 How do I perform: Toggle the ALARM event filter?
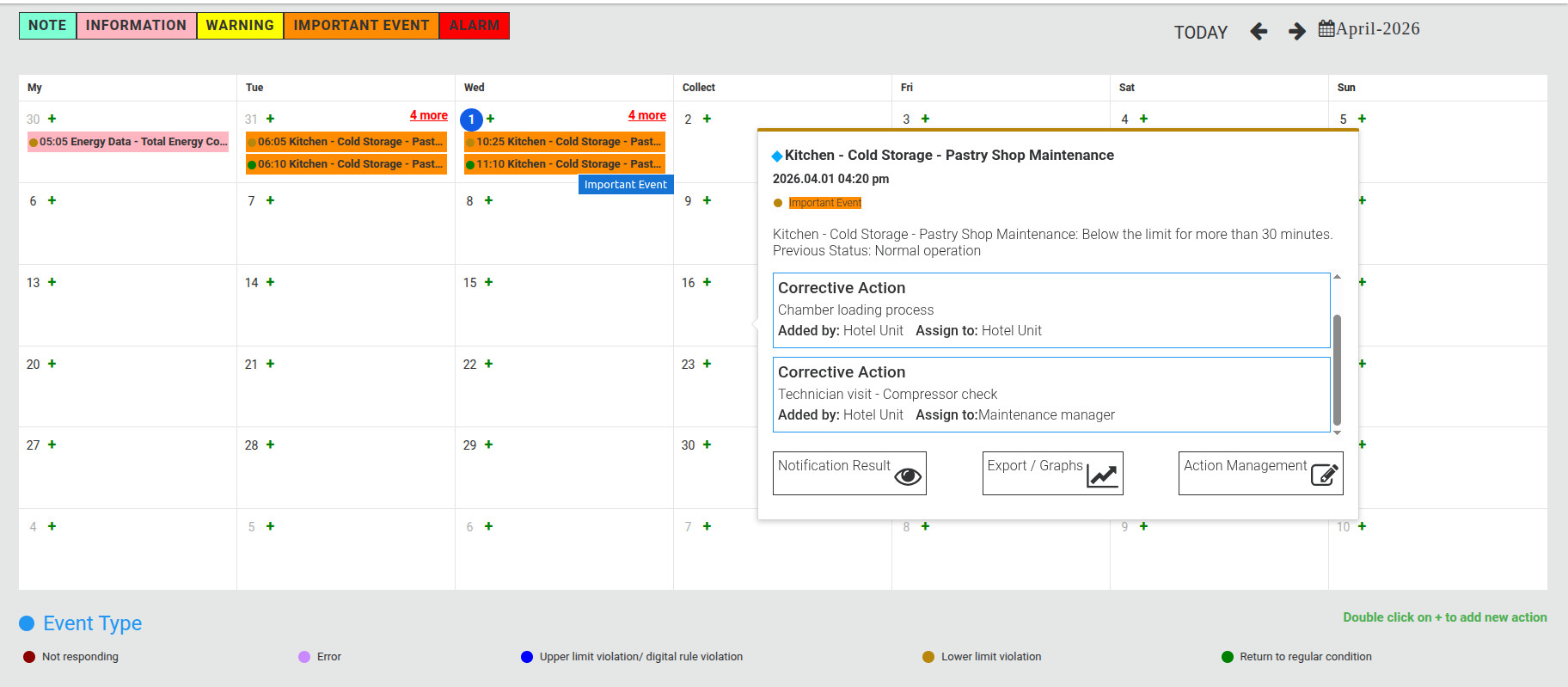coord(474,26)
